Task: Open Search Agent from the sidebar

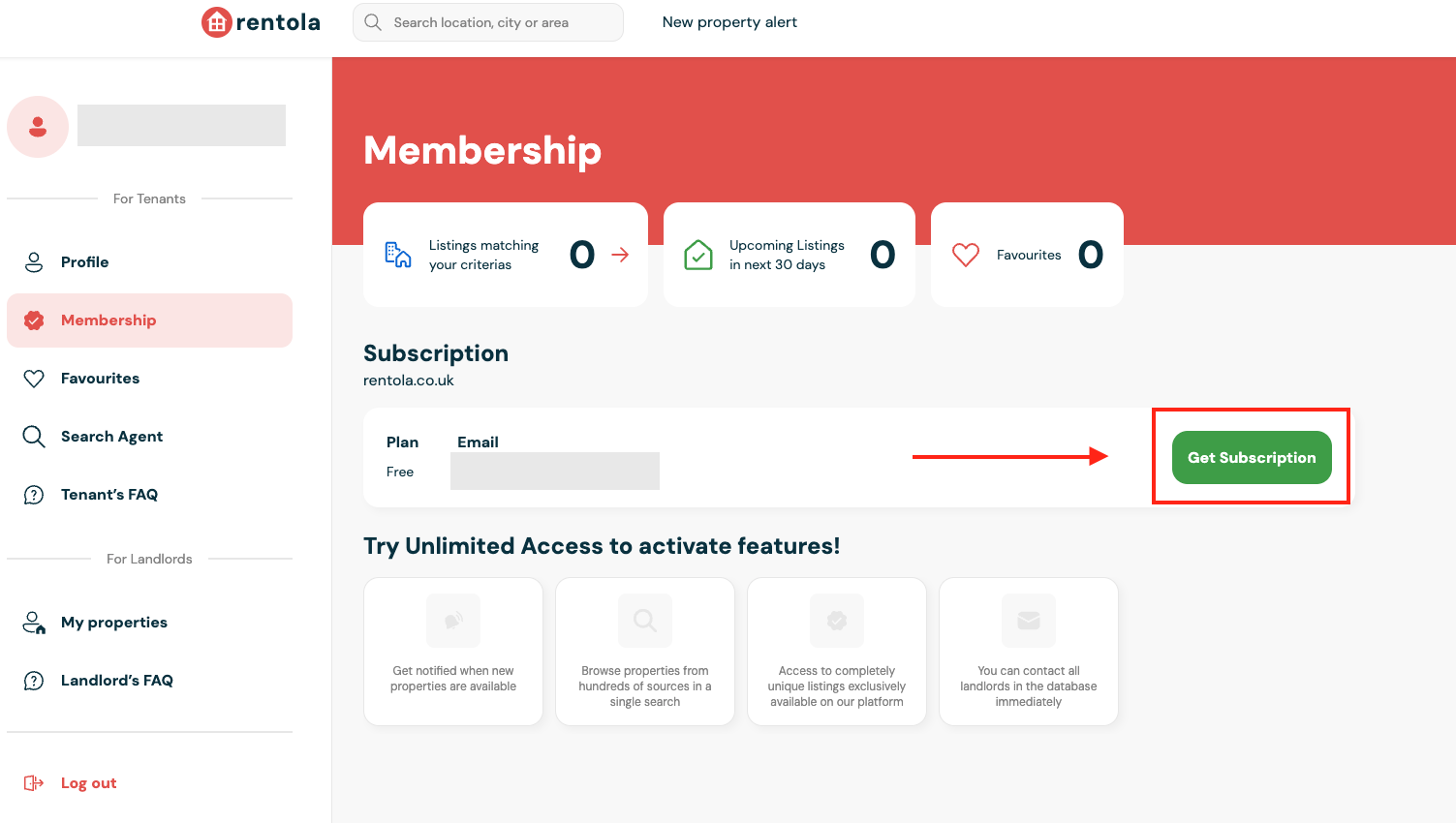Action: (111, 437)
